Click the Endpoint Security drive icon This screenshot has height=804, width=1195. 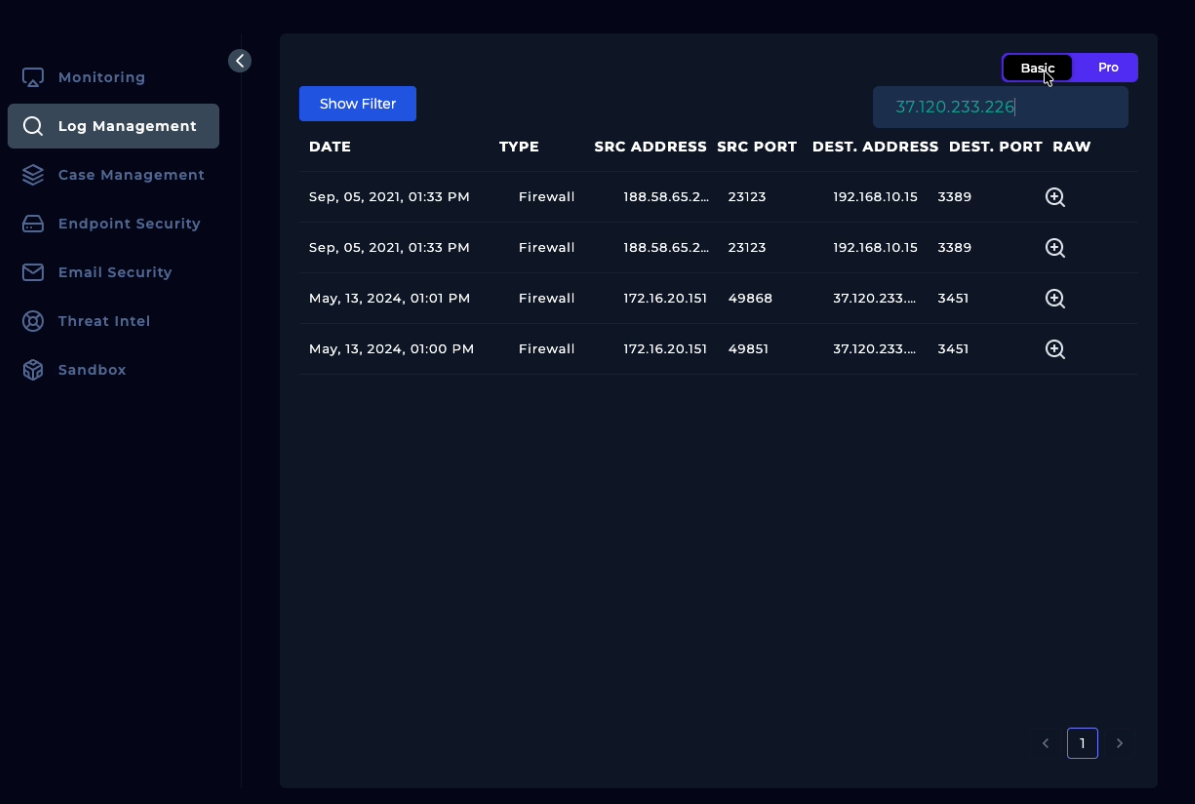[x=33, y=224]
